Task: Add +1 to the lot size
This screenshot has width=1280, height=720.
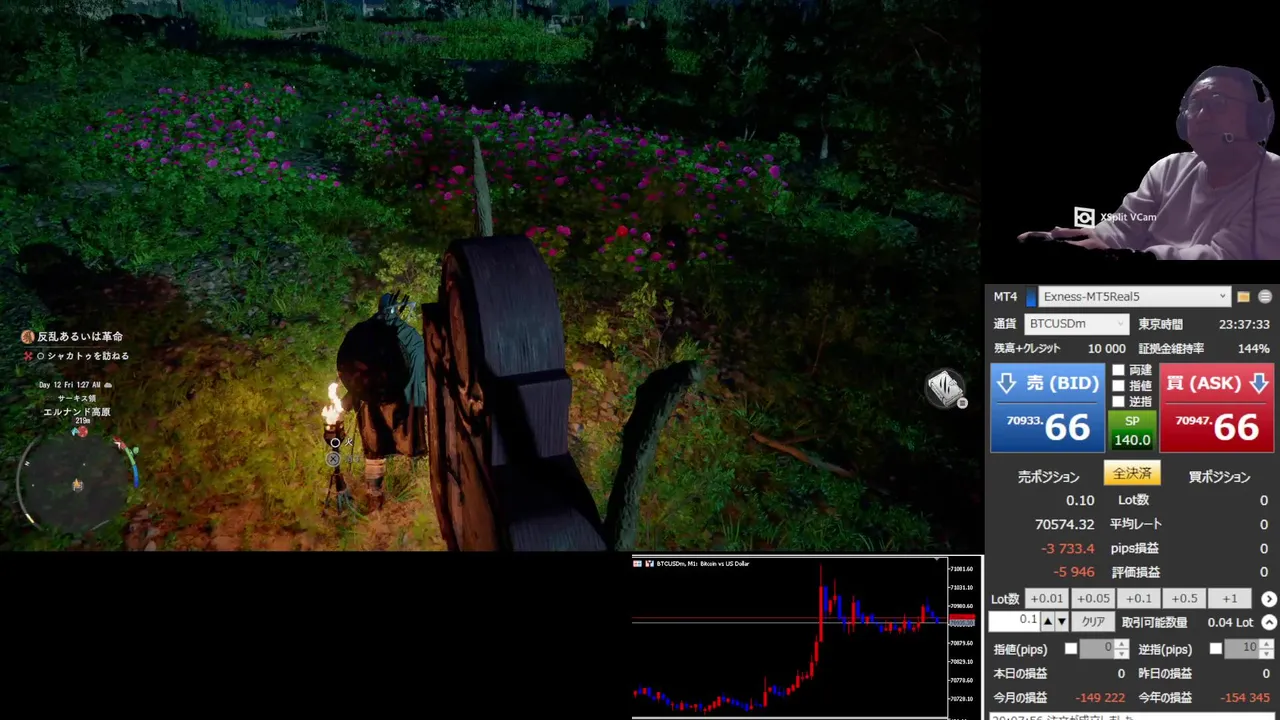Action: click(1229, 599)
